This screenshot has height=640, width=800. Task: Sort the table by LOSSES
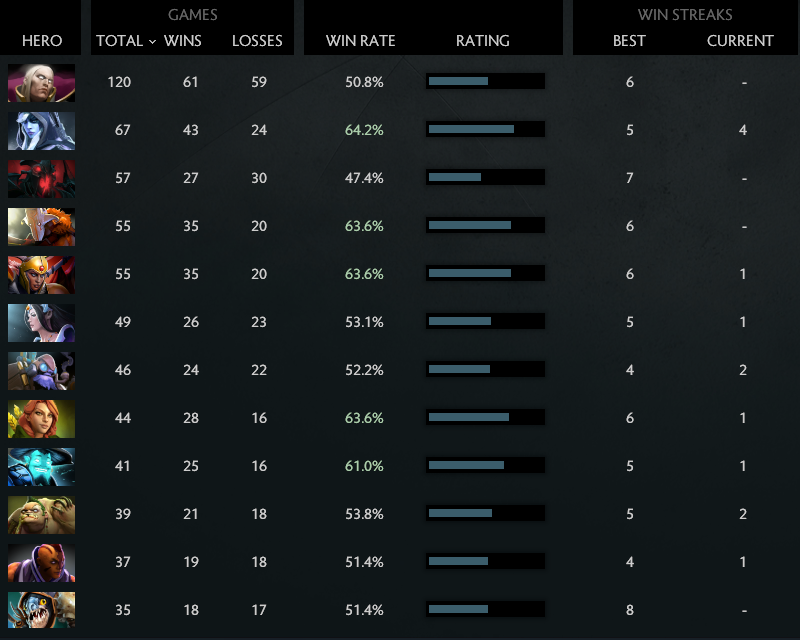click(257, 41)
